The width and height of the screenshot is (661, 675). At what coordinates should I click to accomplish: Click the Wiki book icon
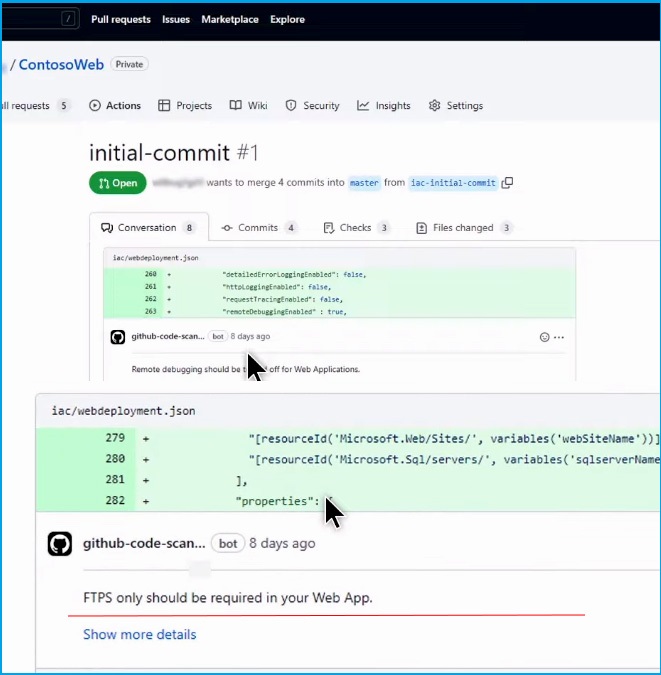236,105
